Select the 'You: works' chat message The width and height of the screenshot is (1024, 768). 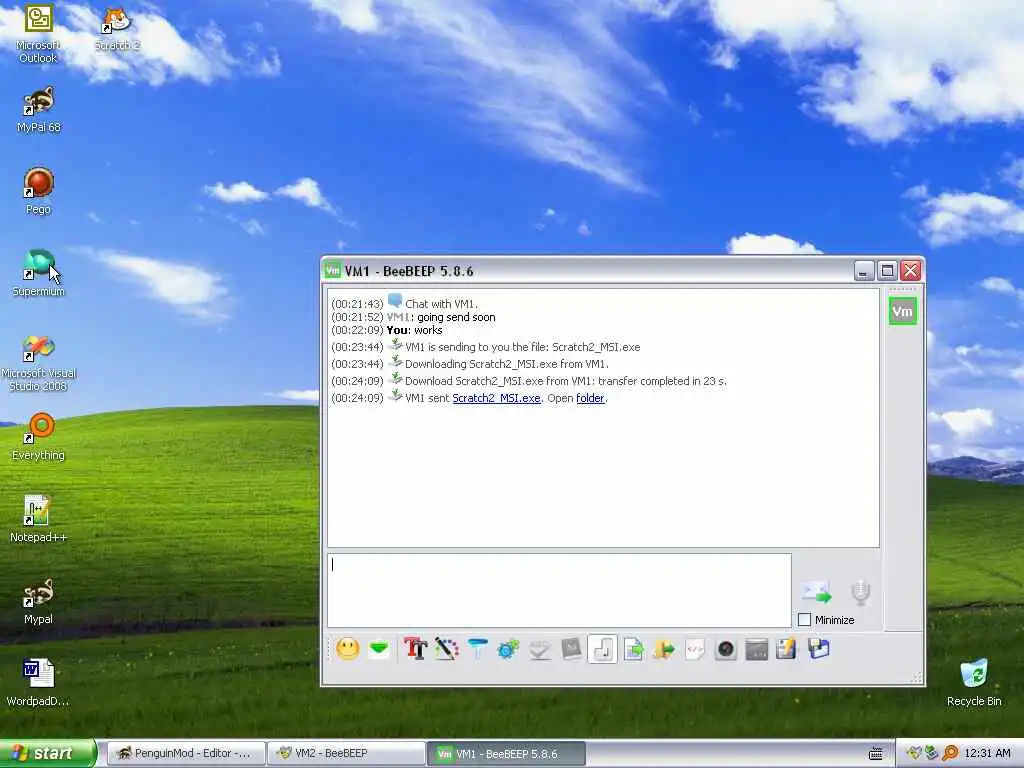387,330
